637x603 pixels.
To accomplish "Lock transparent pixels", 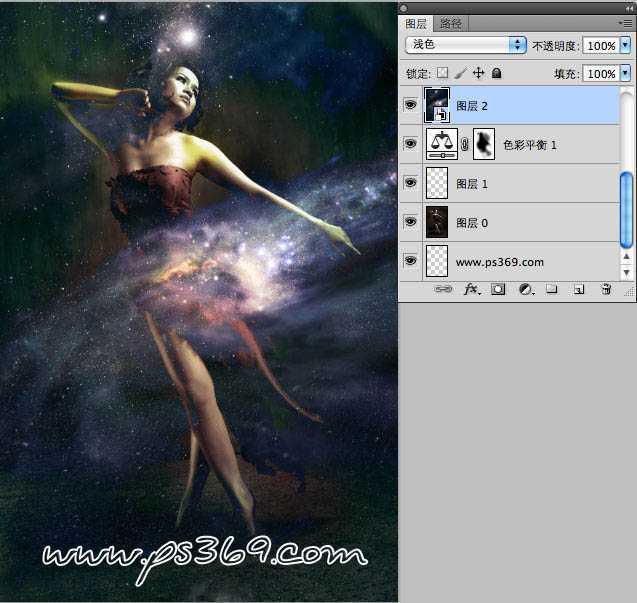I will point(442,73).
